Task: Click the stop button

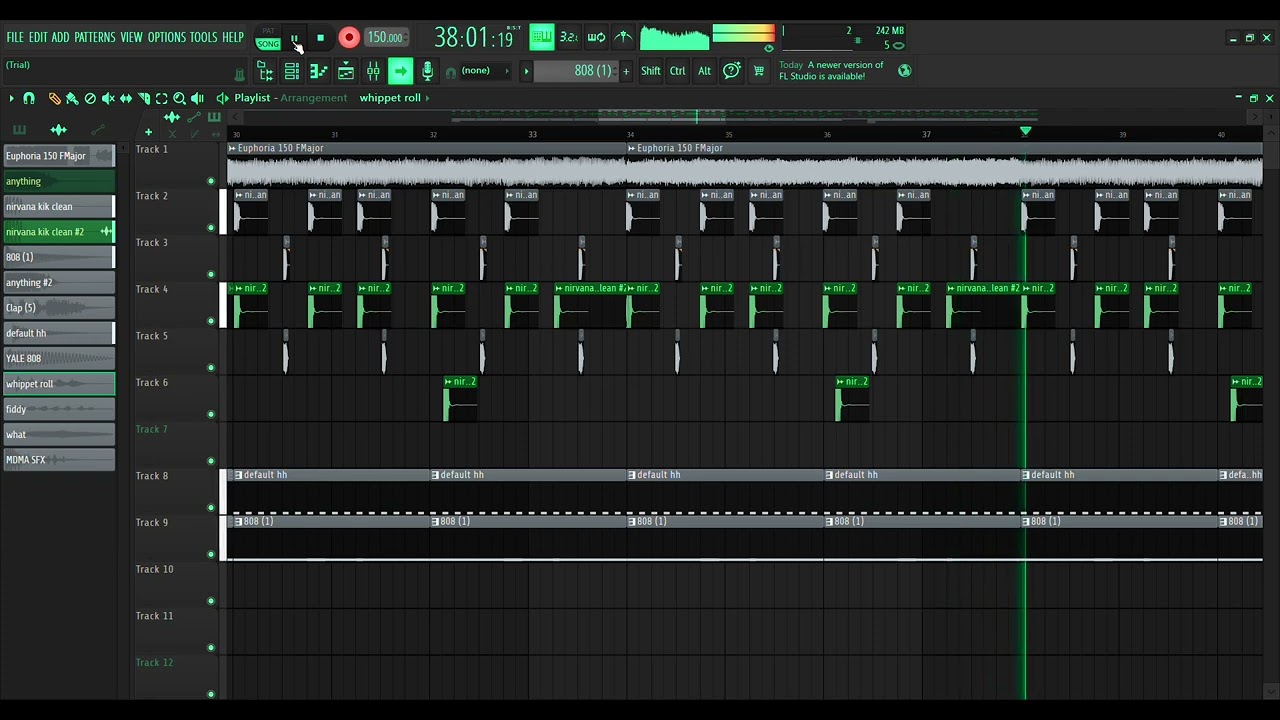Action: (320, 38)
